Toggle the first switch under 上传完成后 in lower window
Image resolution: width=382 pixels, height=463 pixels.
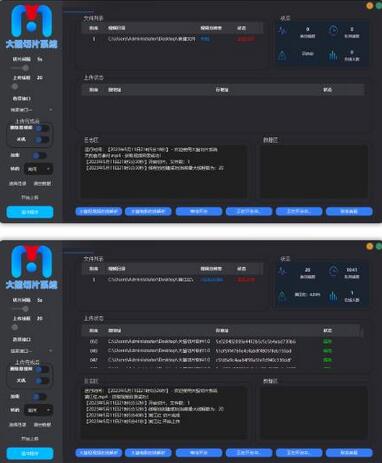pyautogui.click(x=42, y=369)
